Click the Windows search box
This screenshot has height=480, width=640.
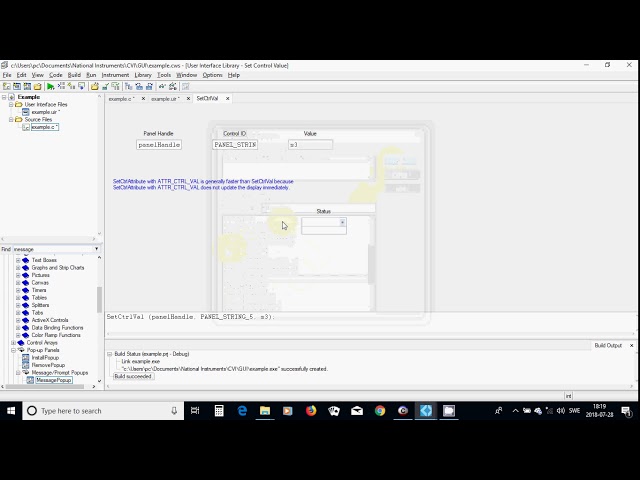click(x=103, y=411)
